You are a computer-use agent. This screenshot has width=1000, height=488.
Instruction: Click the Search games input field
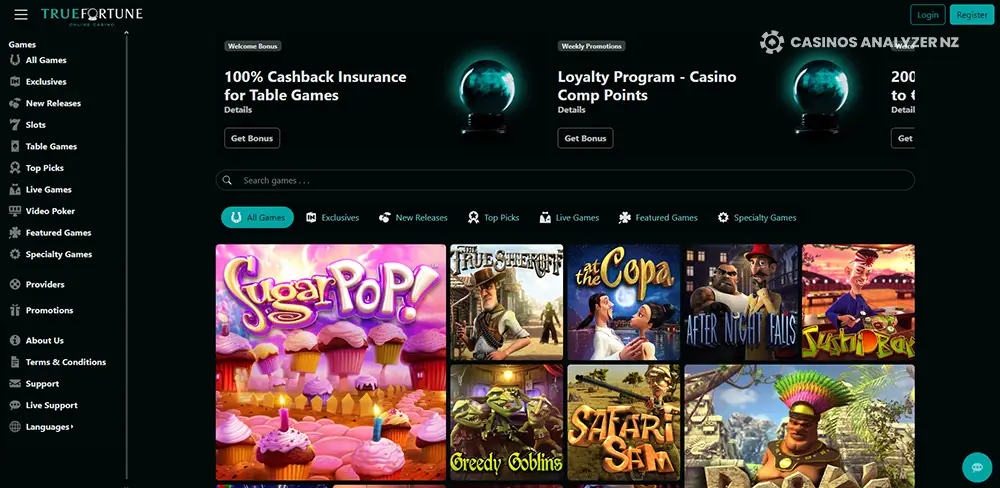pyautogui.click(x=565, y=181)
